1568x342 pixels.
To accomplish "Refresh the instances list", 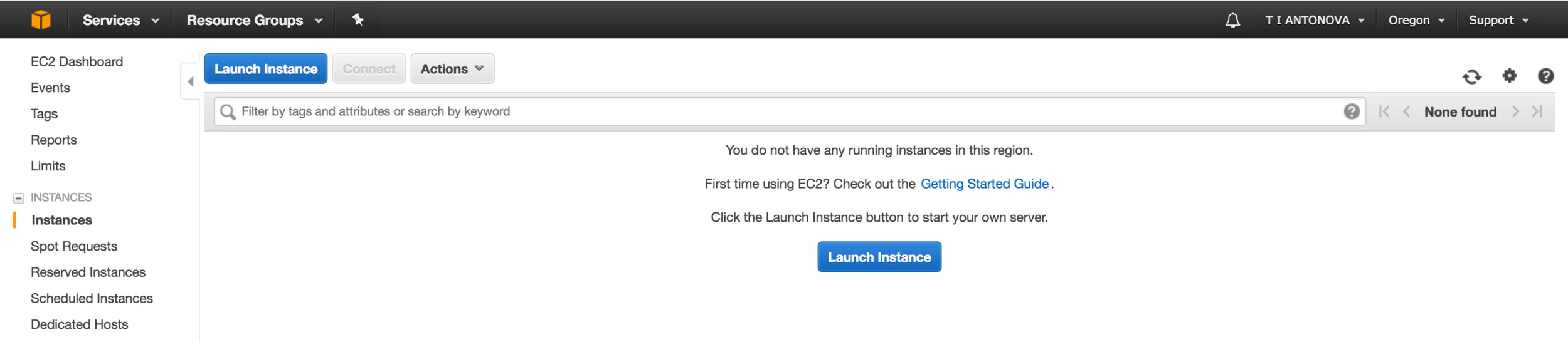I will 1472,76.
